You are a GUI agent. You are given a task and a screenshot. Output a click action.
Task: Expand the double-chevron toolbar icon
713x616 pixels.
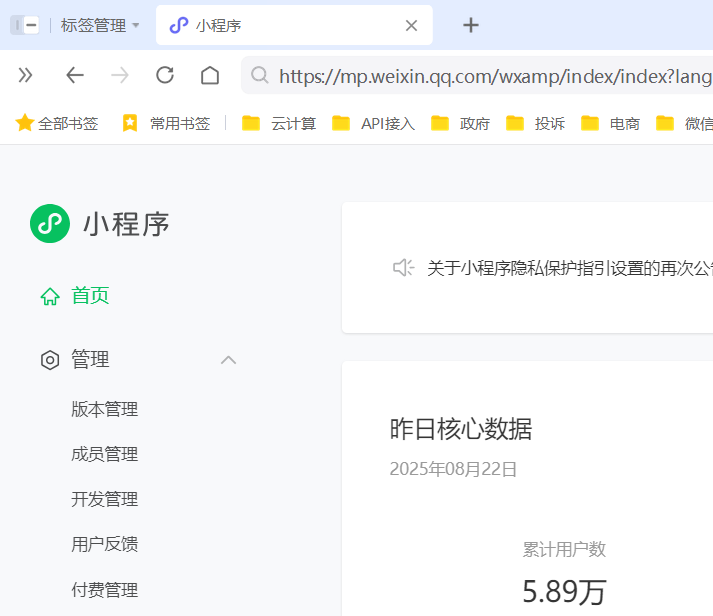25,75
